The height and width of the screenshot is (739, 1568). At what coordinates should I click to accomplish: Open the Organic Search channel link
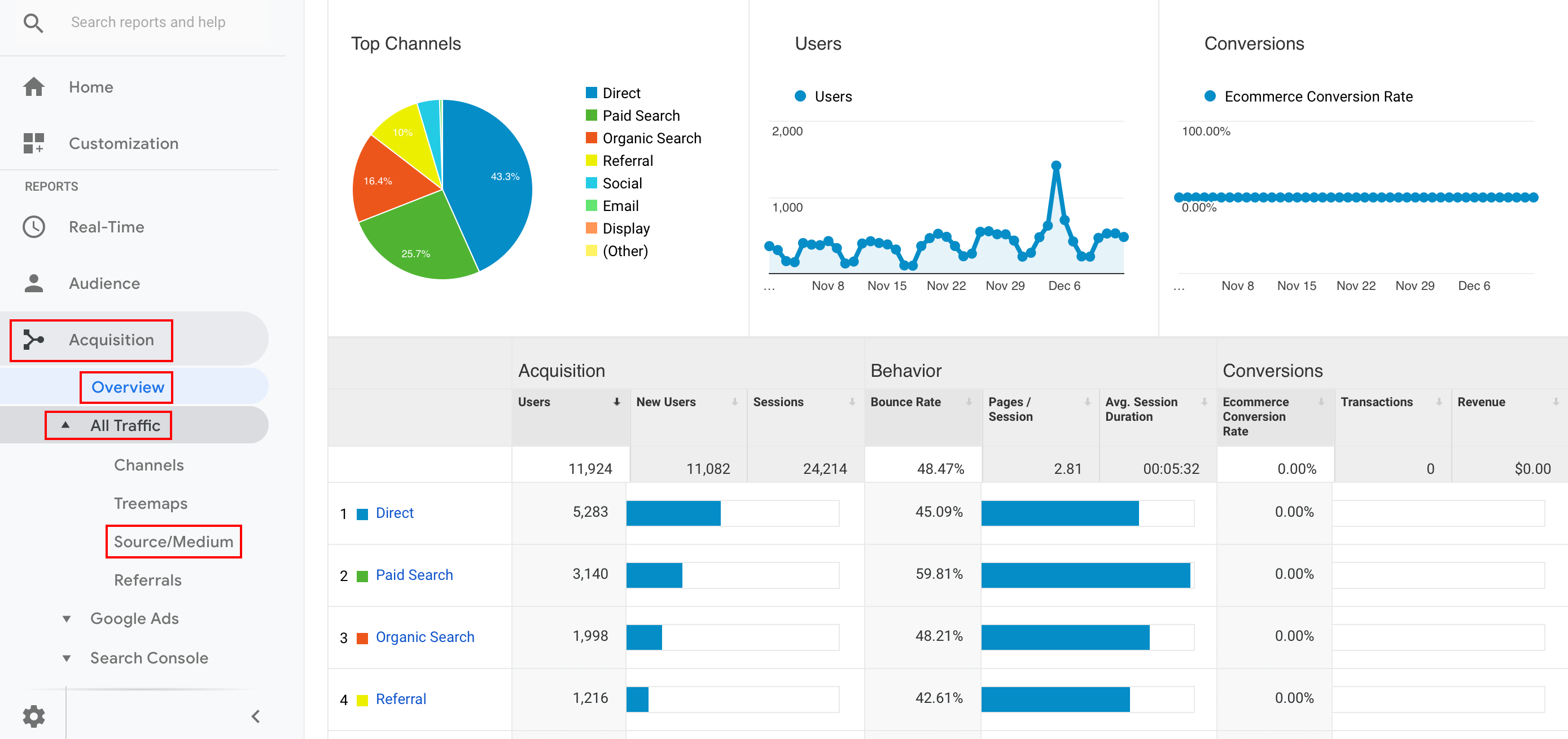coord(424,637)
